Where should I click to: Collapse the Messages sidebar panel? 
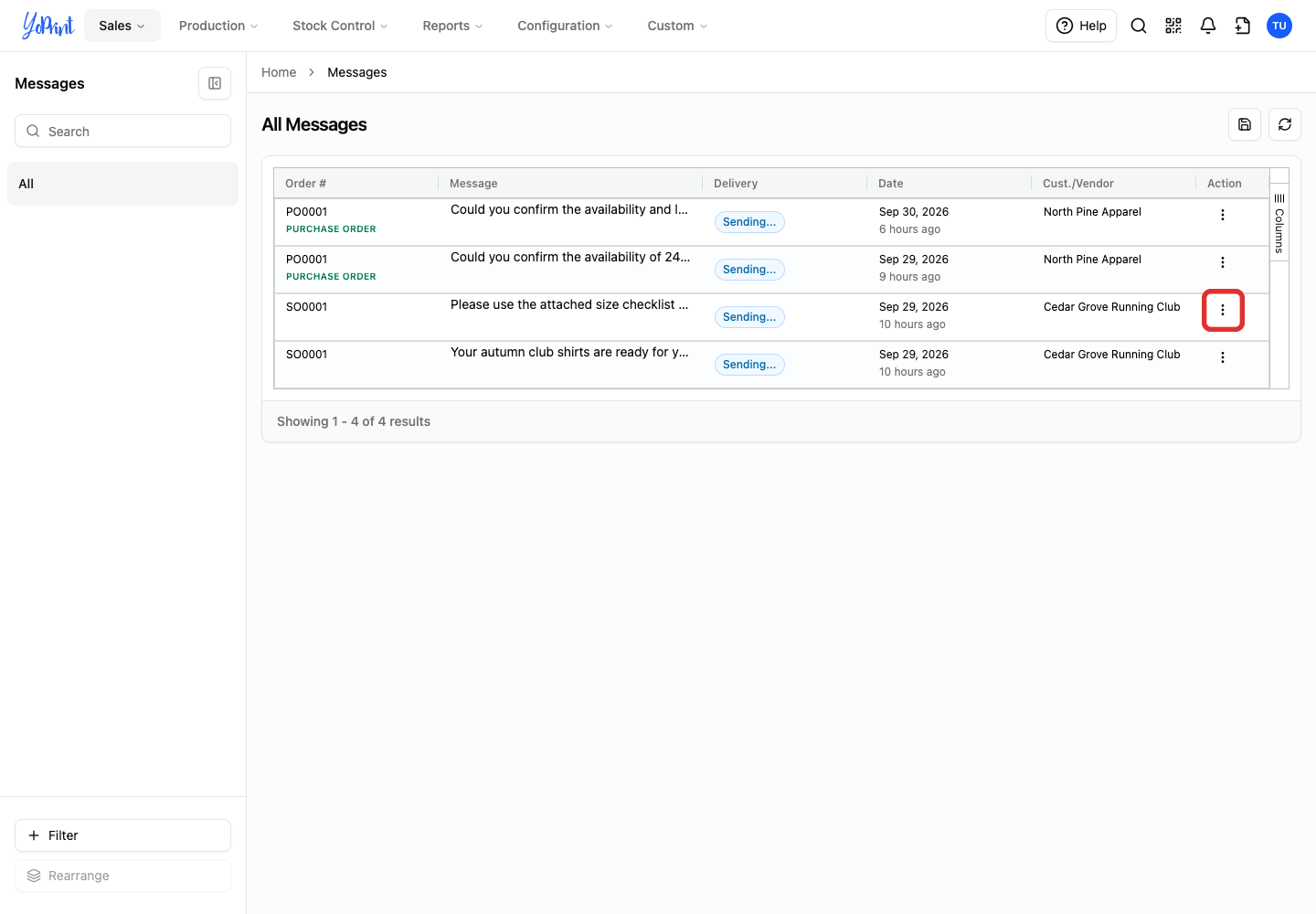click(215, 83)
